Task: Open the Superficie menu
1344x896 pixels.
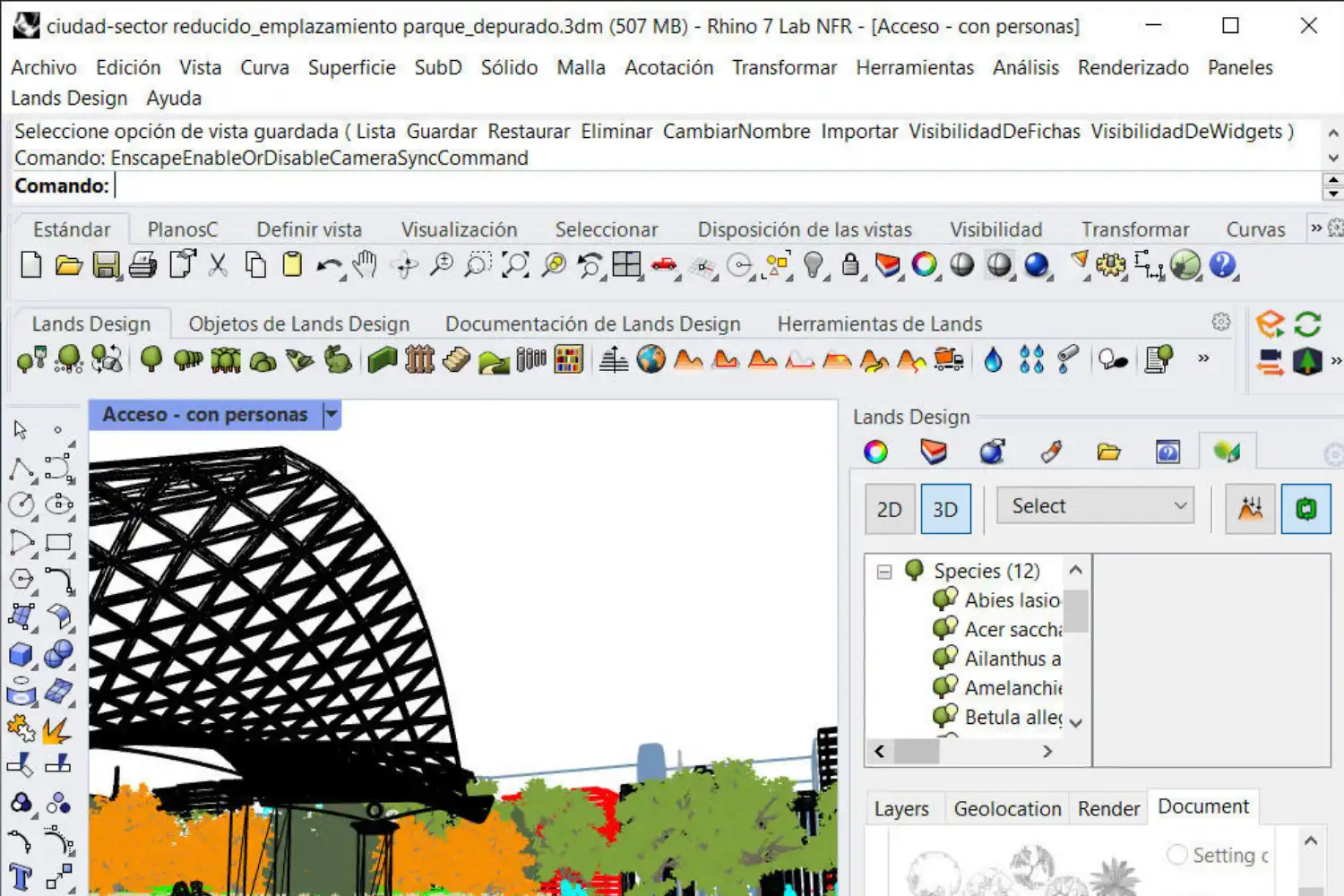Action: click(x=352, y=67)
